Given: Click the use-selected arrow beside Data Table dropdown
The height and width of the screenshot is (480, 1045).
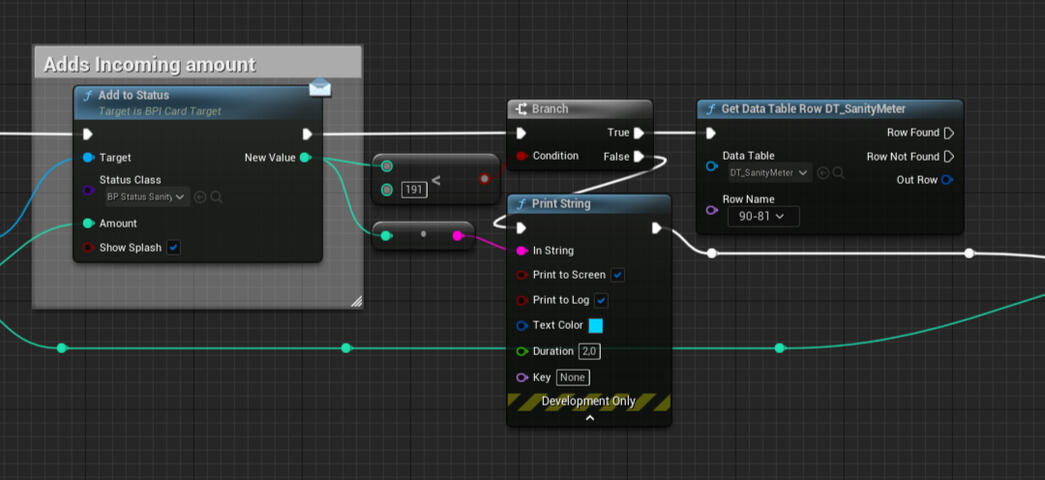Looking at the screenshot, I should [823, 173].
